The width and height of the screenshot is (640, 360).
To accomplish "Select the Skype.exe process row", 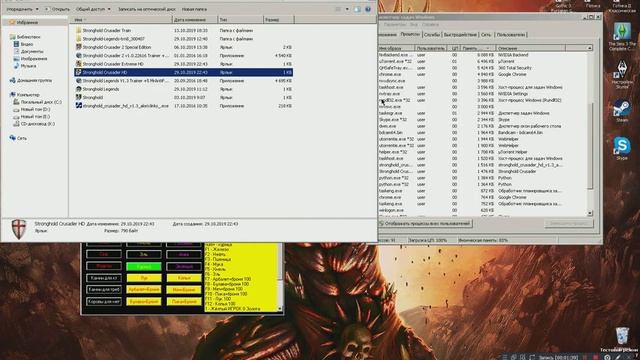I will 482,120.
